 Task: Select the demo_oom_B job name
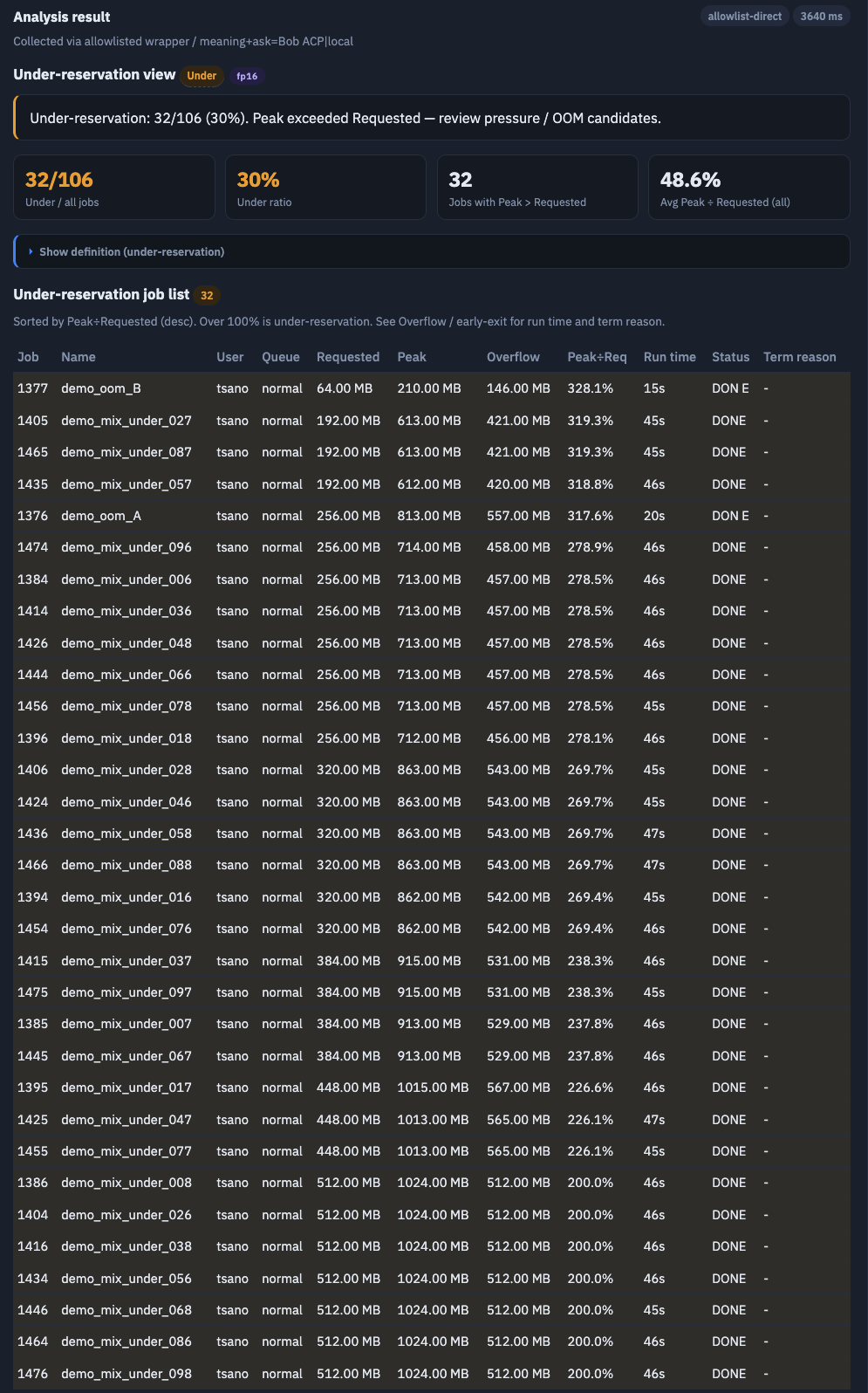(101, 388)
